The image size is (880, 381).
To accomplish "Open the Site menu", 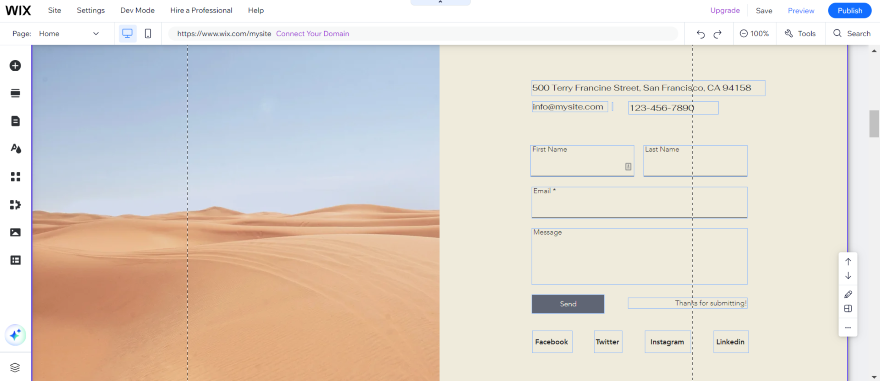I will point(54,11).
